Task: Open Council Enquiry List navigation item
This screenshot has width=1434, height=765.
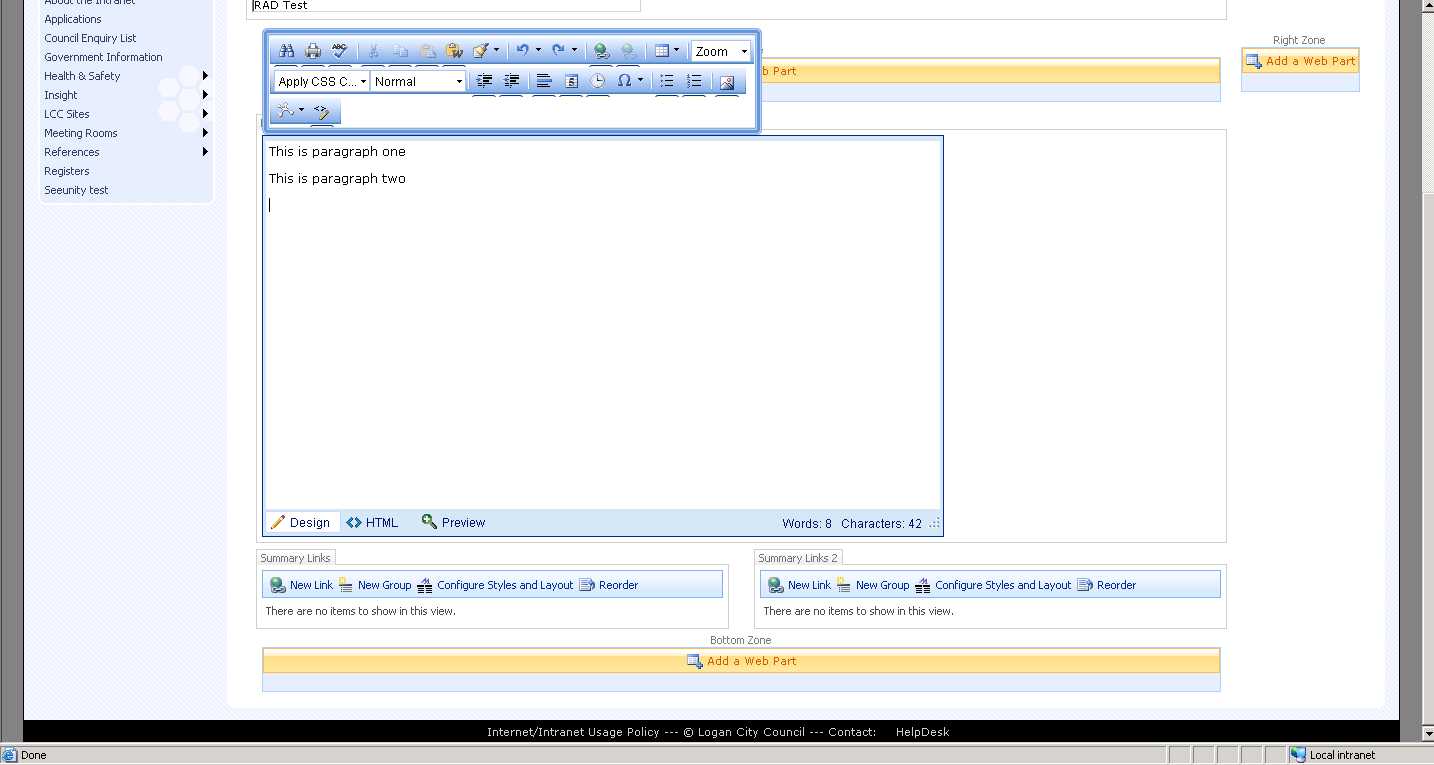Action: coord(90,38)
